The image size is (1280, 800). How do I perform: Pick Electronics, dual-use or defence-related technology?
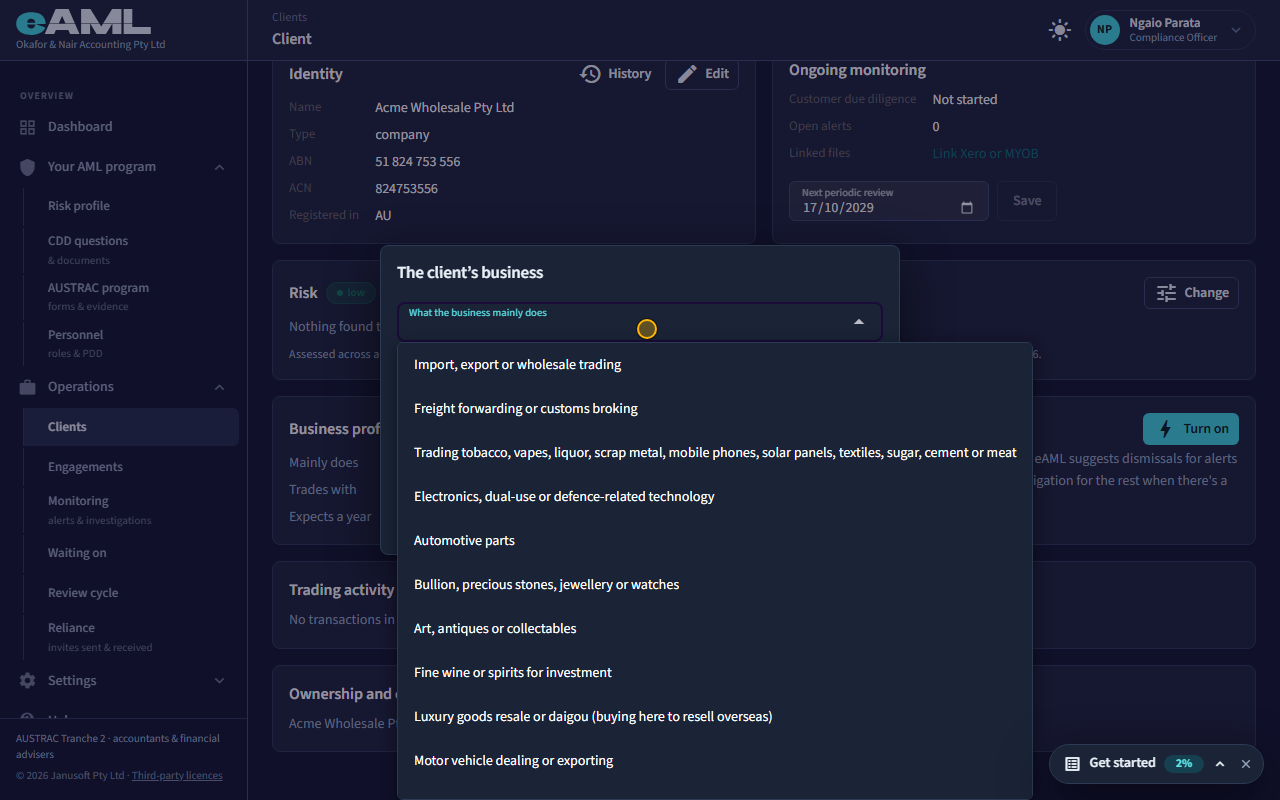coord(715,497)
